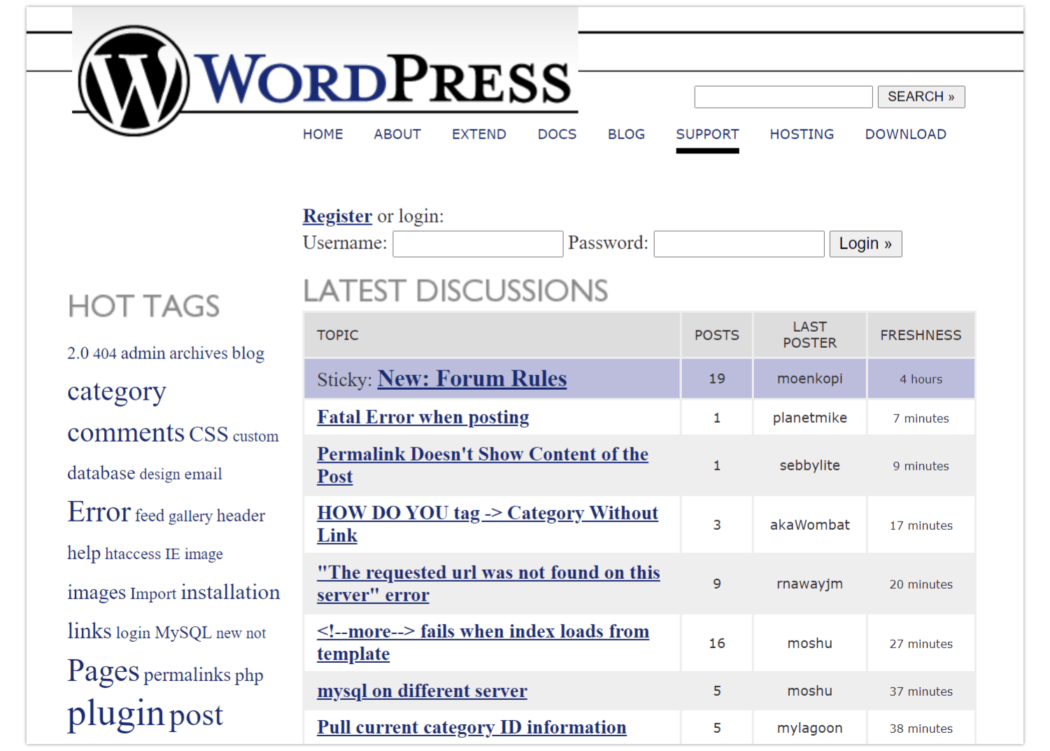Focus the search text field

(x=783, y=97)
